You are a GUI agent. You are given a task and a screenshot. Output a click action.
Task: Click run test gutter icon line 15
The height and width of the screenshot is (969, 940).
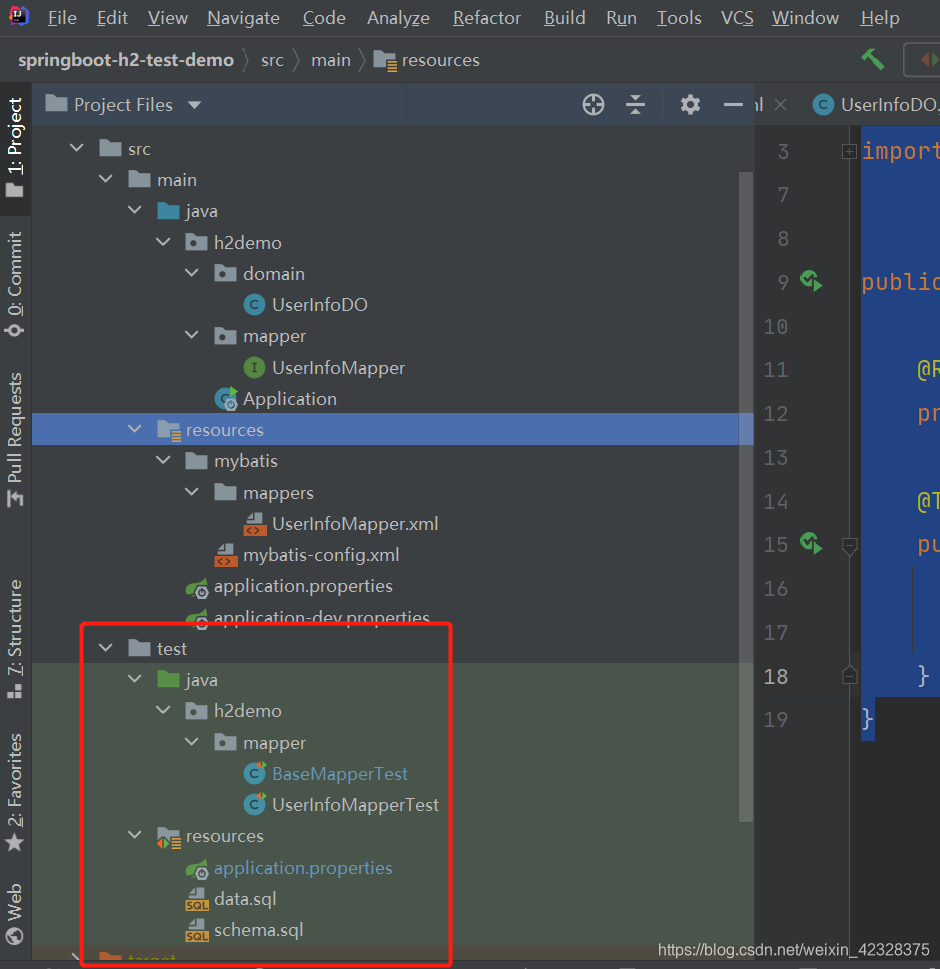(x=811, y=543)
